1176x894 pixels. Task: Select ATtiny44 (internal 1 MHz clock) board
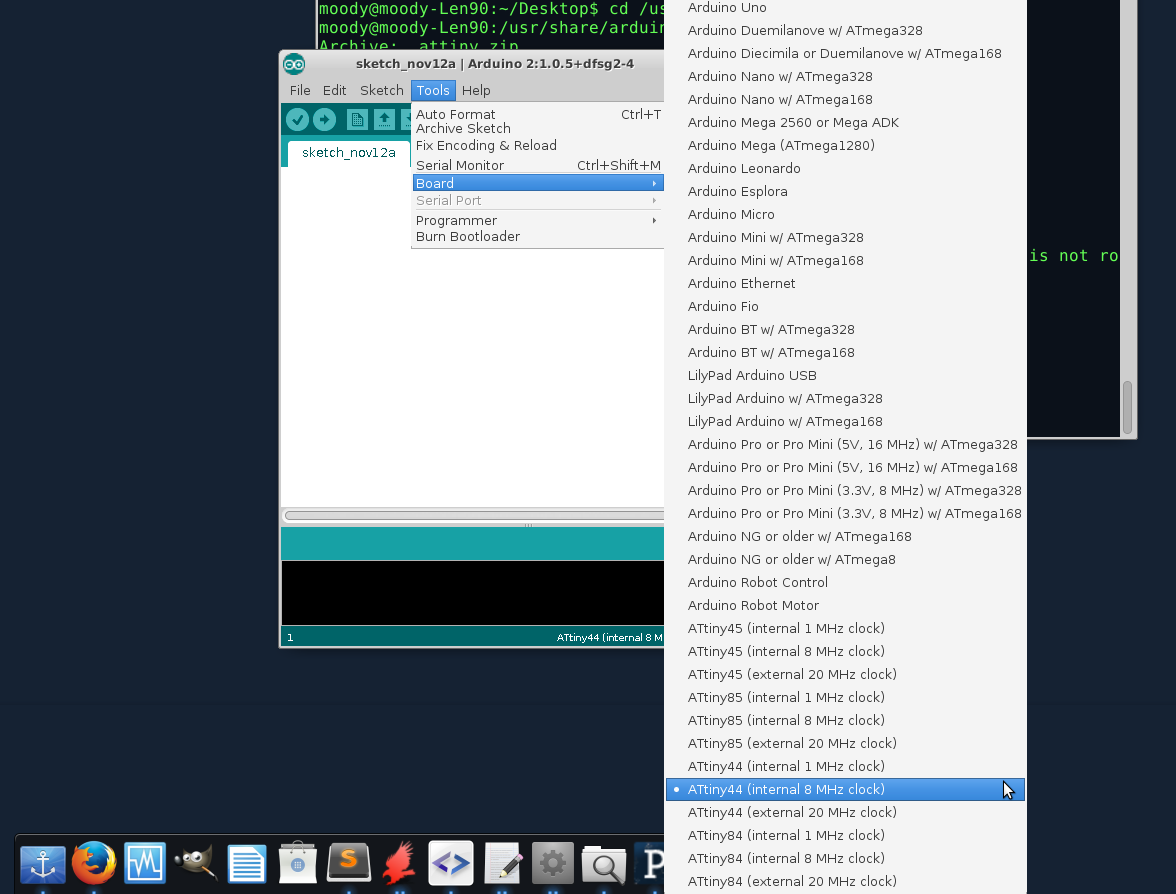pyautogui.click(x=845, y=766)
